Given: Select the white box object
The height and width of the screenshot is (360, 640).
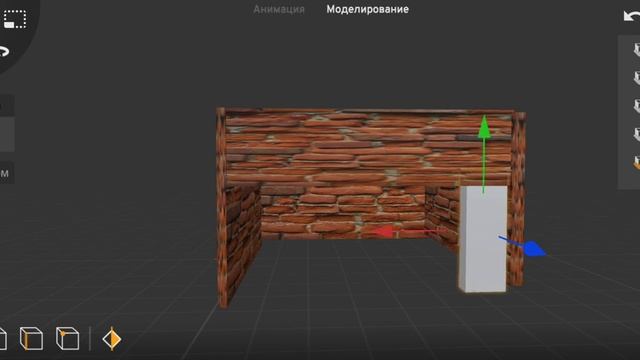Looking at the screenshot, I should [x=483, y=239].
